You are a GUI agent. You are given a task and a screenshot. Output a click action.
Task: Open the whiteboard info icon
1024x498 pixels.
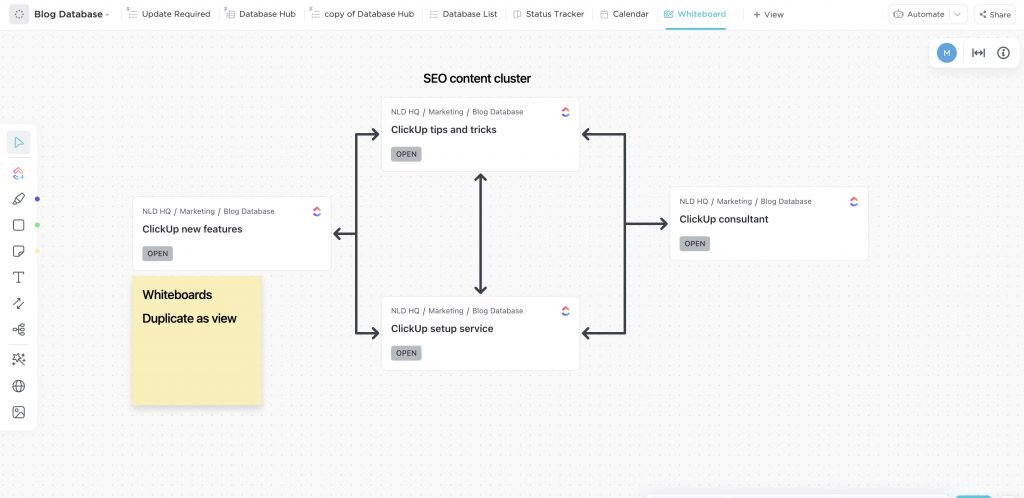[1003, 53]
